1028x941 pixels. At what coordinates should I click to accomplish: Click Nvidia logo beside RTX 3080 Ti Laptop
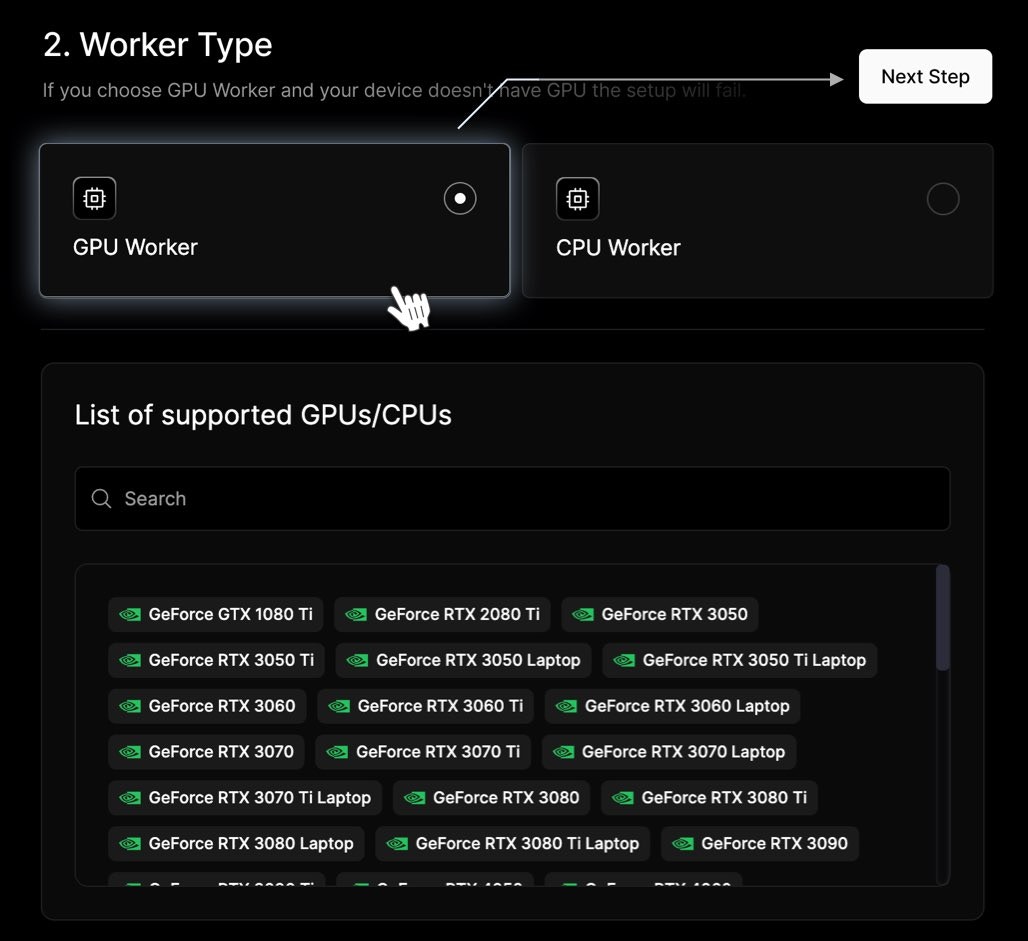coord(397,844)
